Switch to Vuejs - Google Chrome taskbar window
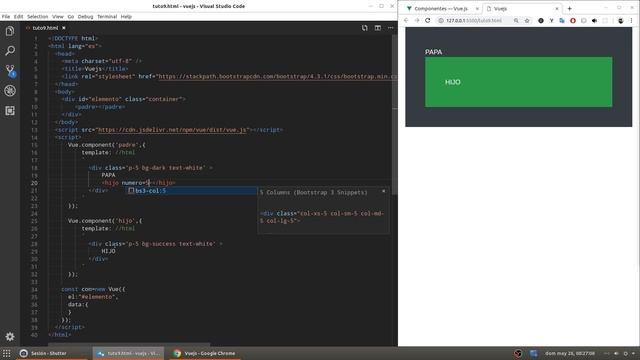This screenshot has height=360, width=640. click(x=205, y=353)
